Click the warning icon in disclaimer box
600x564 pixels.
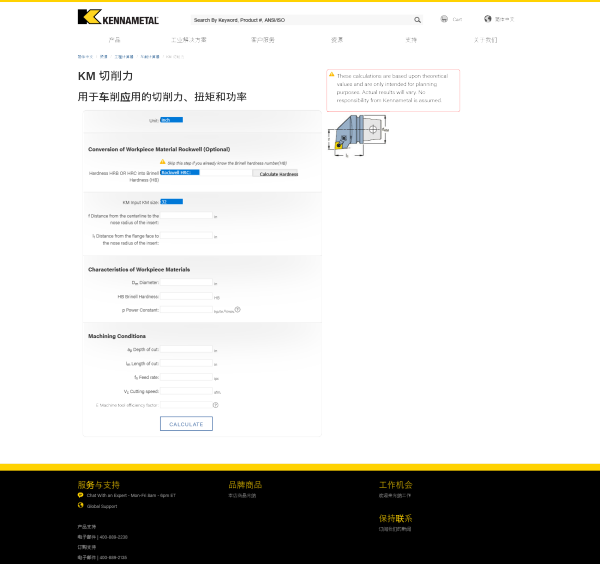point(332,75)
